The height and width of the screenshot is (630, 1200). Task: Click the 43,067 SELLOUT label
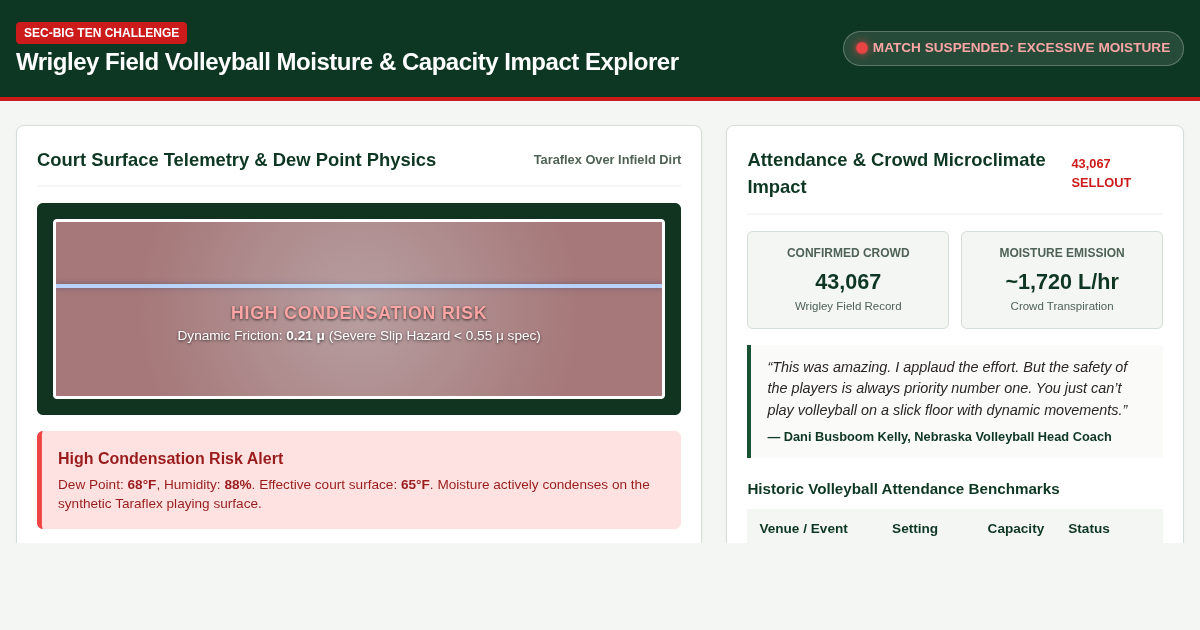[x=1101, y=173]
